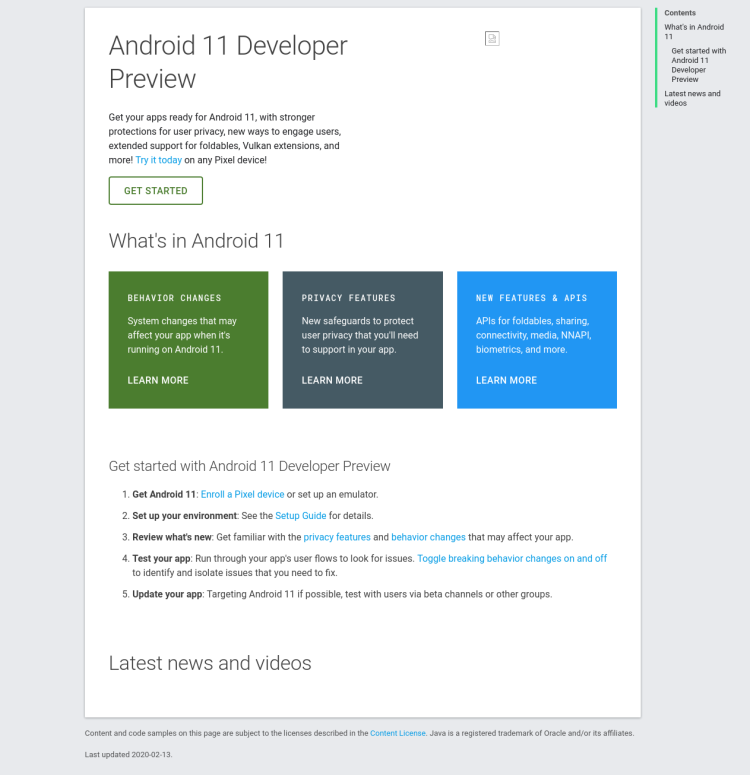Click LEARN MORE in Privacy Features card
The height and width of the screenshot is (775, 750).
pos(332,380)
